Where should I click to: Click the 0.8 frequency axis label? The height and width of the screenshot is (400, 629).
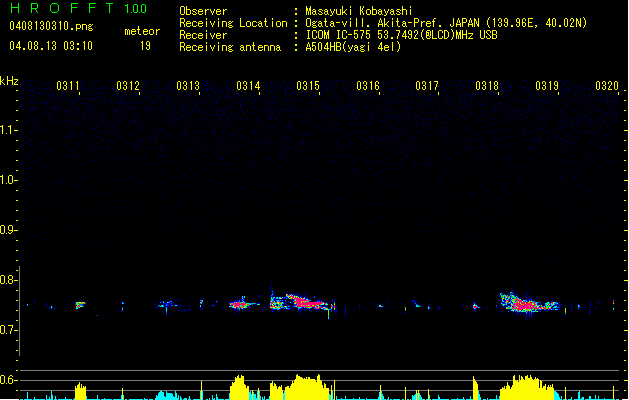click(8, 280)
